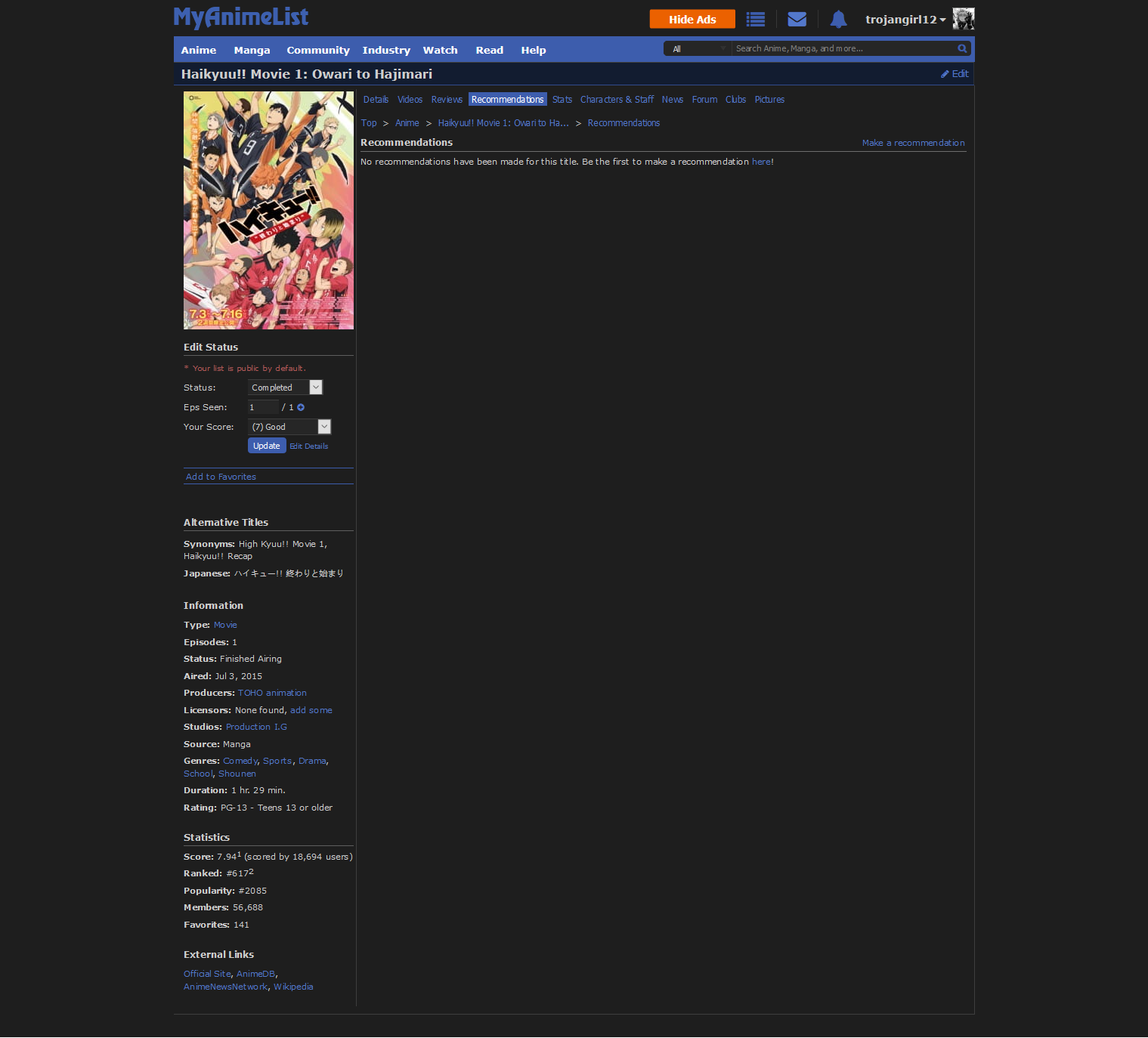Click the Ranked #617 text
The height and width of the screenshot is (1038, 1148).
(x=218, y=873)
